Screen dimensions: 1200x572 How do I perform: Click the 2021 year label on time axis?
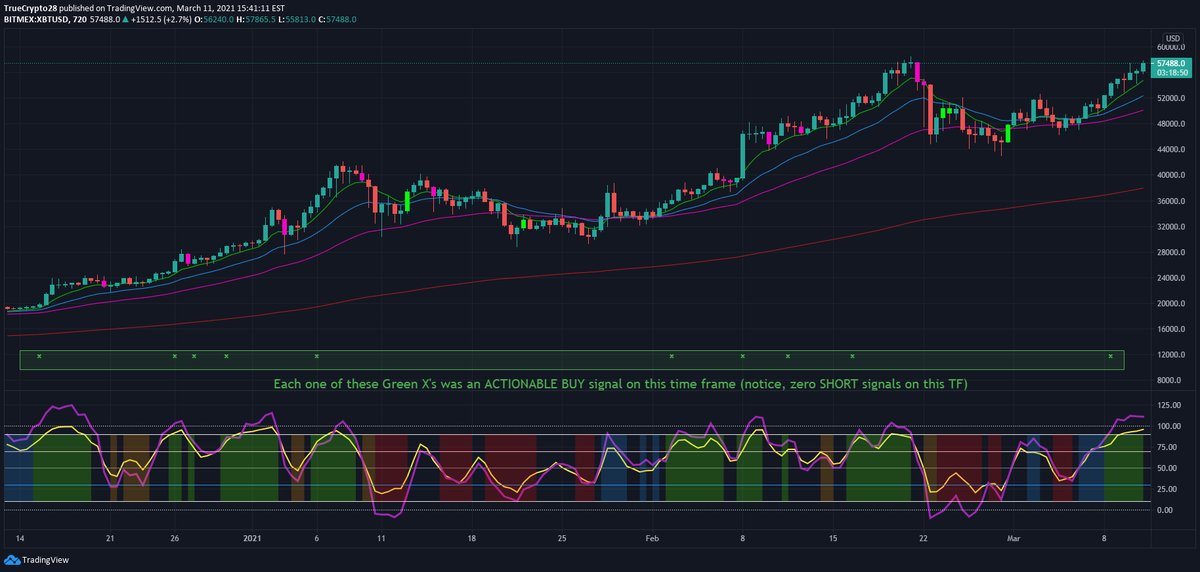[x=252, y=537]
